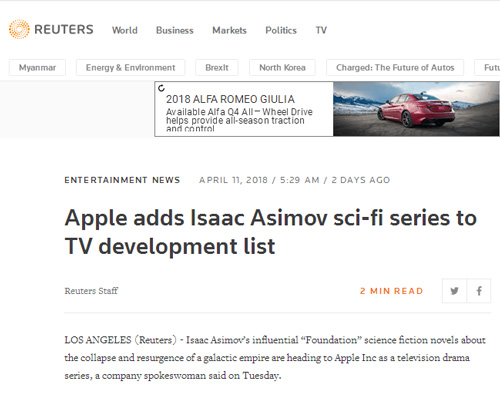Screen dimensions: 500x393
Task: Share article via Facebook icon
Action: click(x=479, y=291)
